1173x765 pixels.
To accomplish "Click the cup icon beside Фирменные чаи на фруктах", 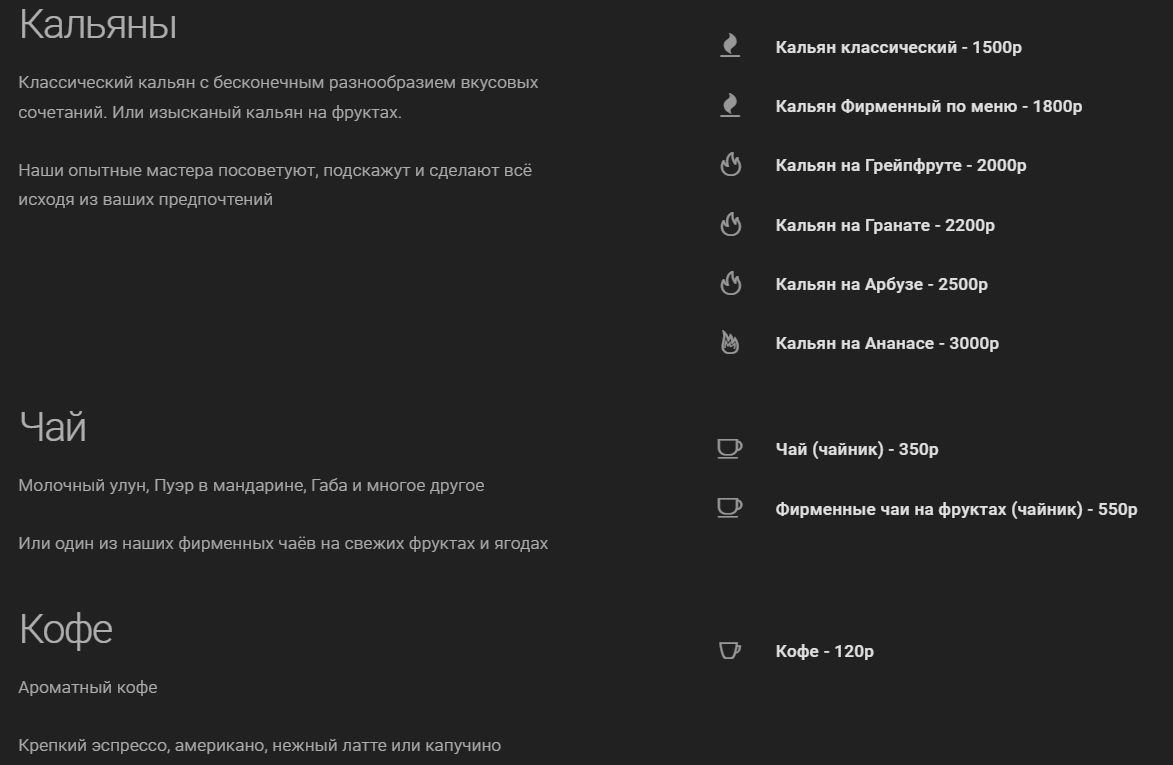I will (729, 508).
